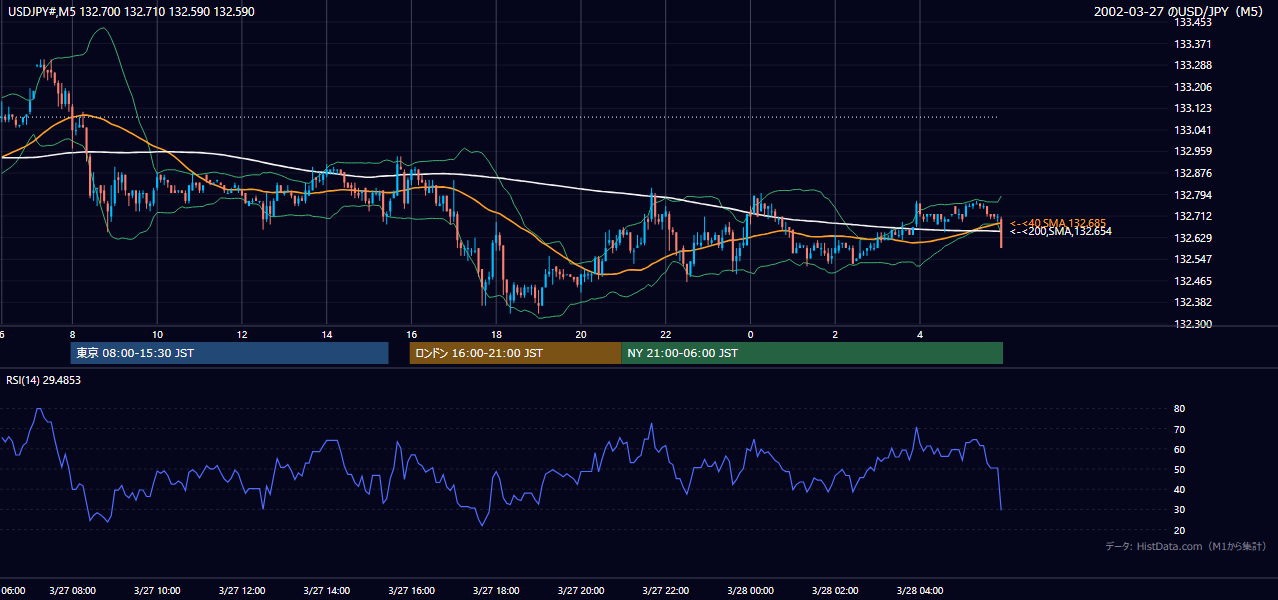This screenshot has width=1278, height=600.
Task: Click the 3/28 04:00 time axis label
Action: 919,591
